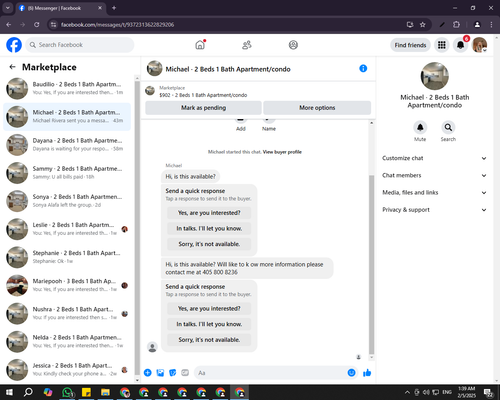Choose a GIF from composer
The image size is (500, 400).
(x=185, y=373)
